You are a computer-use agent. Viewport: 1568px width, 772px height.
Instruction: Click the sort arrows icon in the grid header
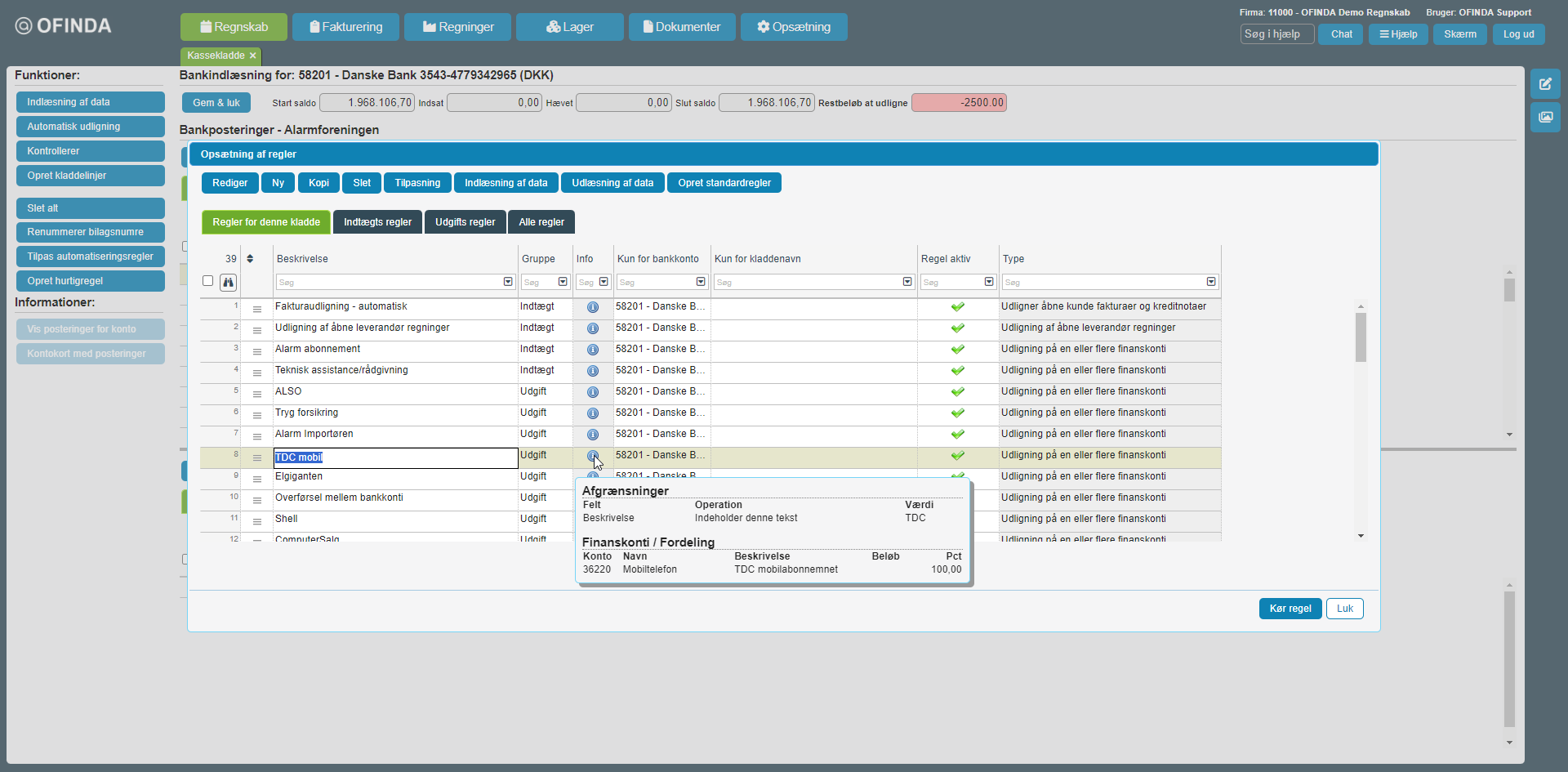(x=250, y=259)
